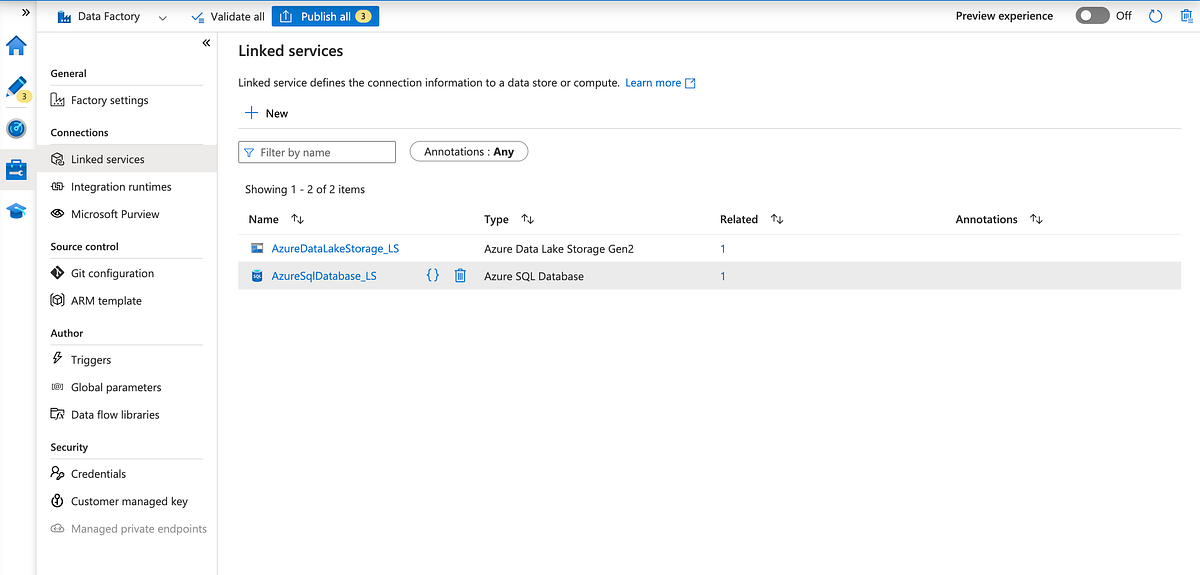Click New linked service button
1200x575 pixels.
click(267, 113)
